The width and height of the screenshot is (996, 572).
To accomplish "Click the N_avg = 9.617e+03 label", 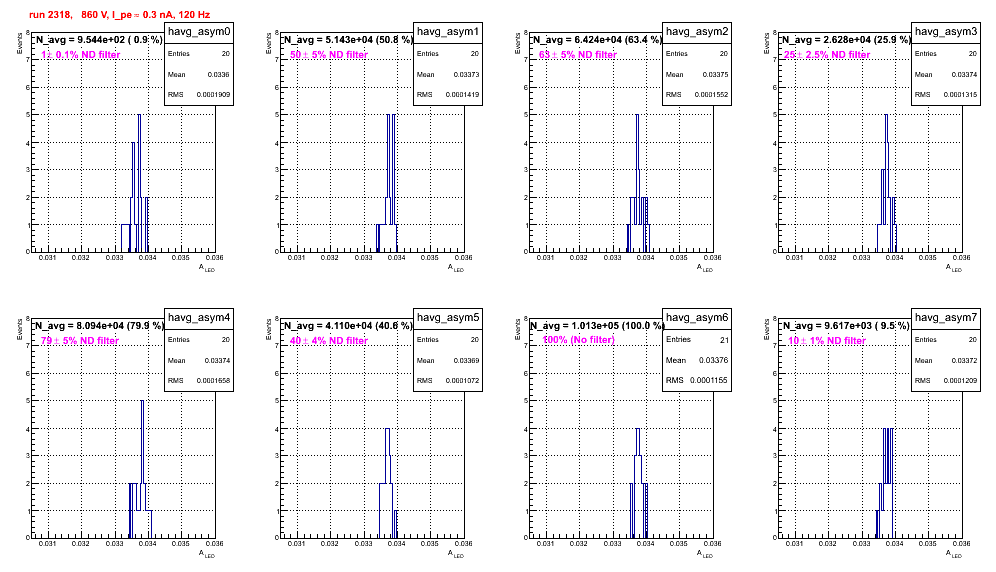I will coord(845,325).
